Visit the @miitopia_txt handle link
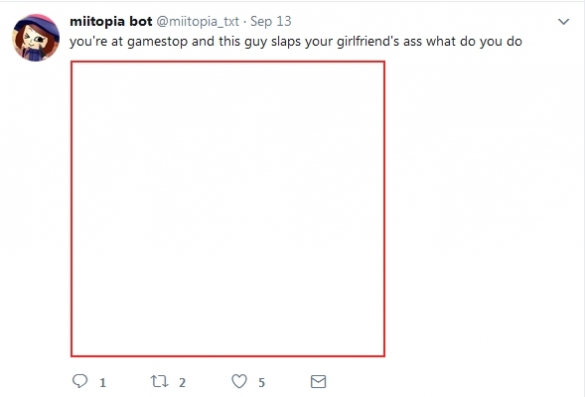 (x=197, y=22)
